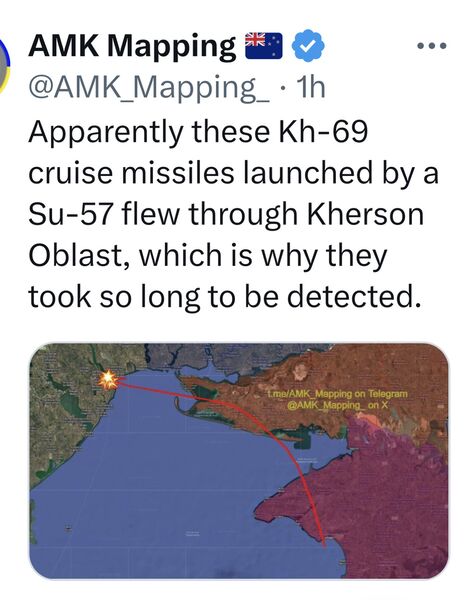Click the blue verified checkmark badge
473x600 pixels.
coord(308,45)
